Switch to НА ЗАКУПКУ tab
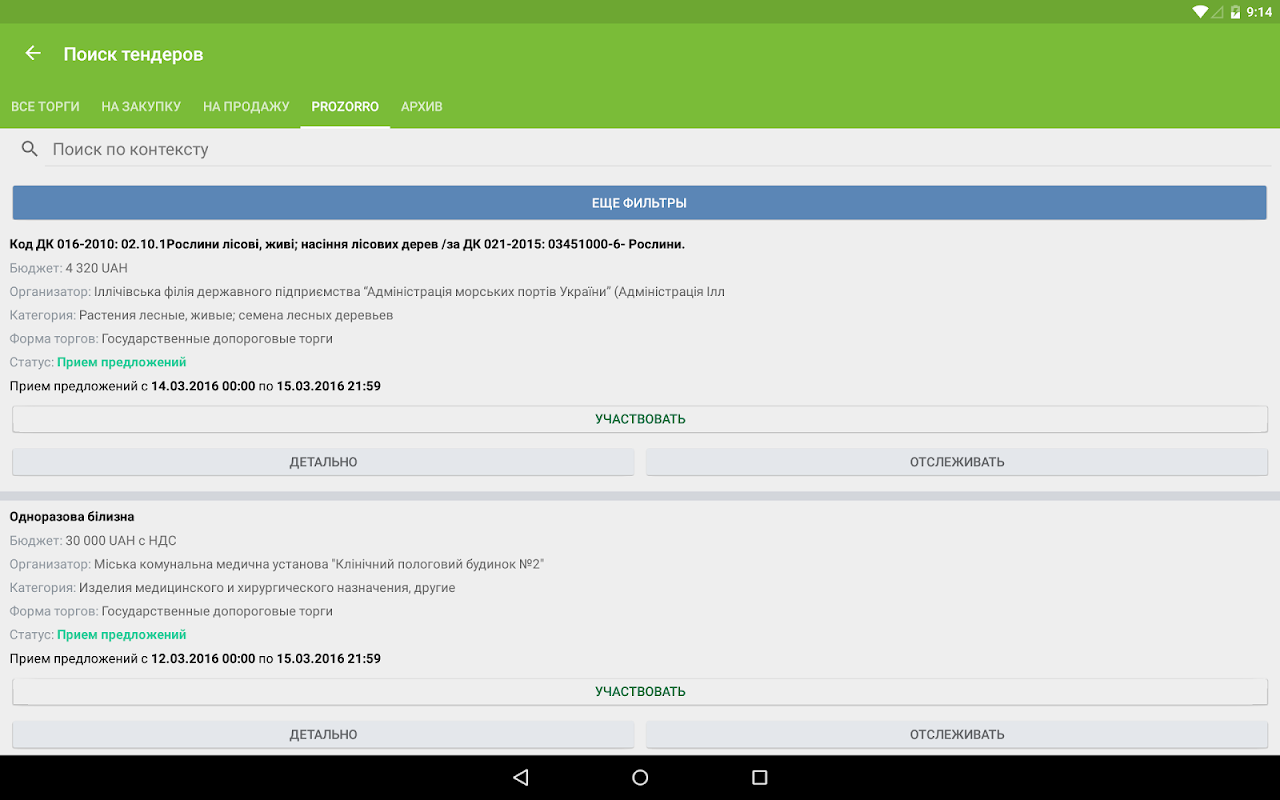Screen dimensions: 1280x800 (141, 106)
